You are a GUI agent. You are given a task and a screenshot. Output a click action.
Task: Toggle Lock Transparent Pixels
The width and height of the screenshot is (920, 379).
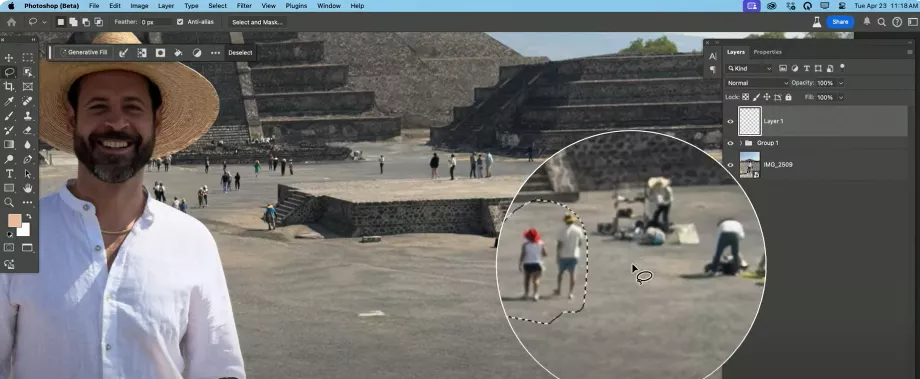[746, 97]
